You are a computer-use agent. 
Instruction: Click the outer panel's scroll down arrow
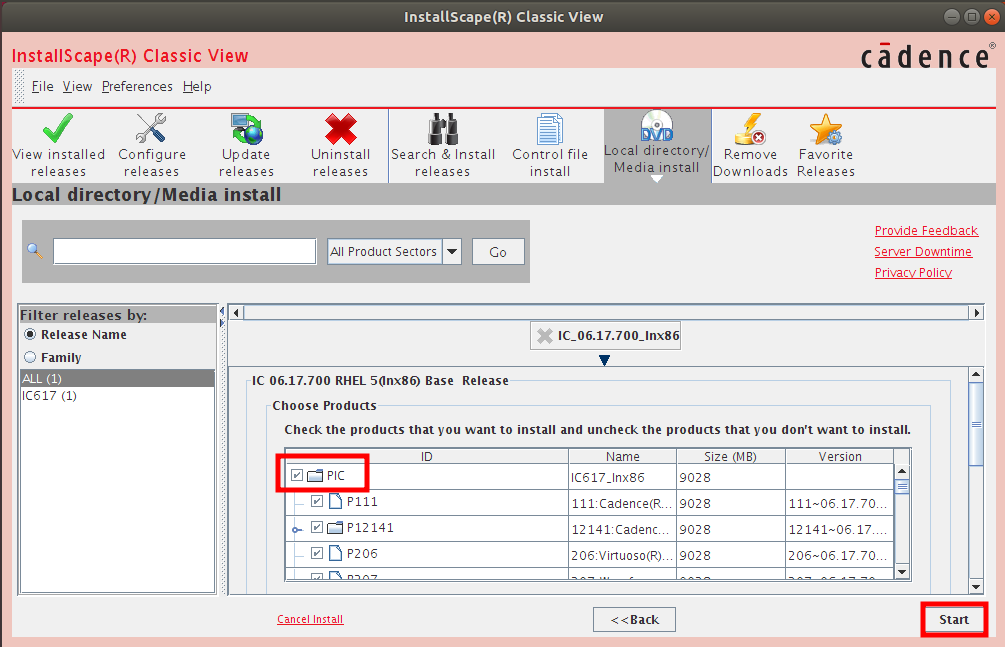click(976, 586)
